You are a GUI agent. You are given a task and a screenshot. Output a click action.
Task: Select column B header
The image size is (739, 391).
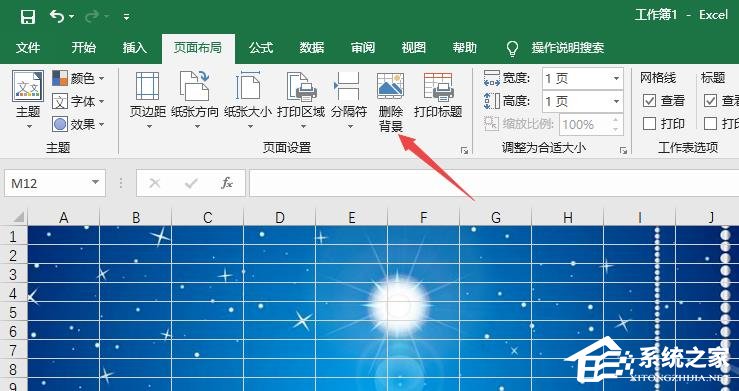[136, 217]
